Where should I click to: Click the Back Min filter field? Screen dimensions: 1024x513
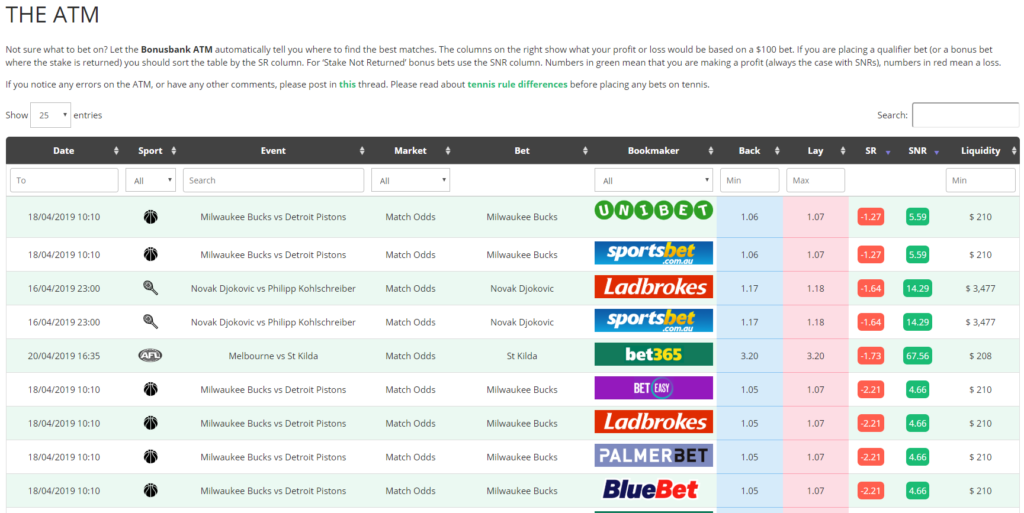coord(750,180)
